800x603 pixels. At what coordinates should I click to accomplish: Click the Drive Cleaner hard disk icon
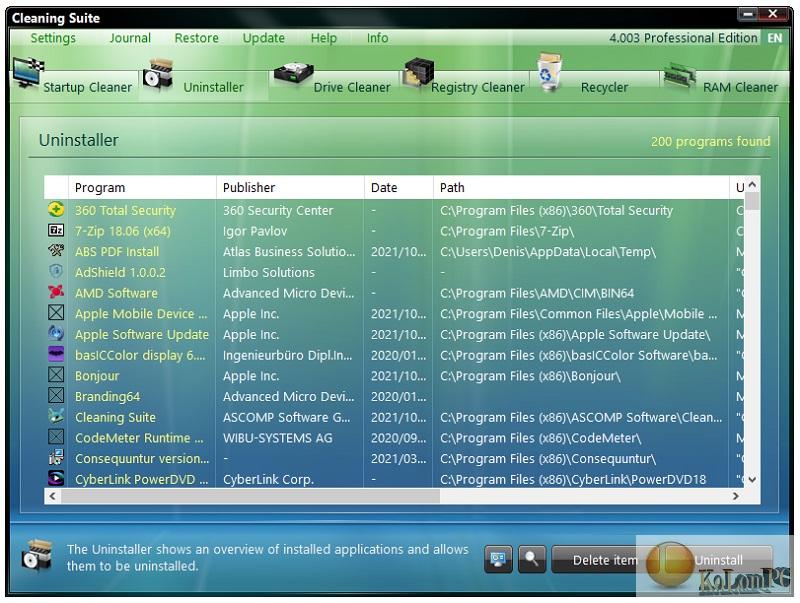293,74
